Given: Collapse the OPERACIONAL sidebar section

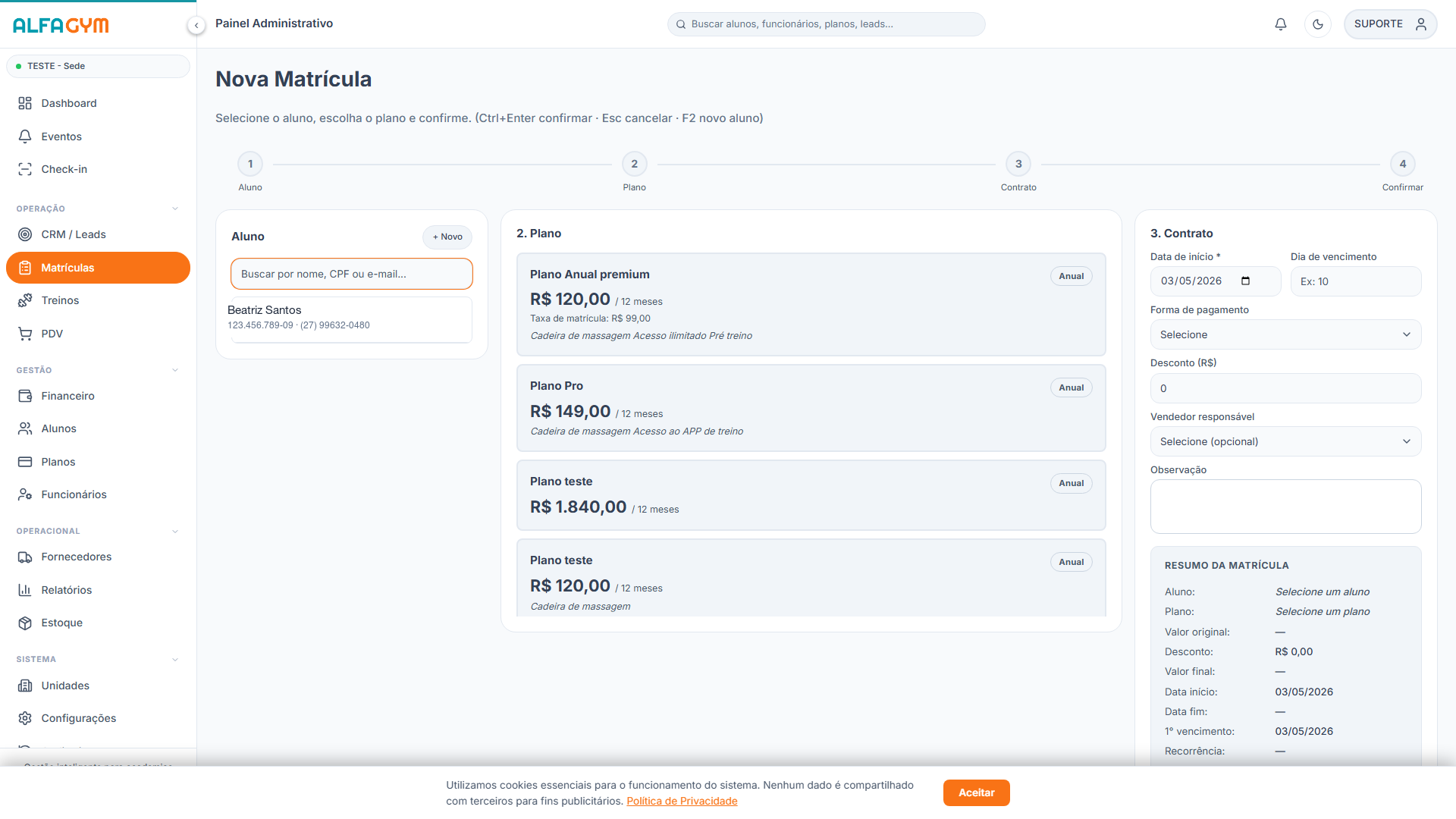Looking at the screenshot, I should [175, 531].
